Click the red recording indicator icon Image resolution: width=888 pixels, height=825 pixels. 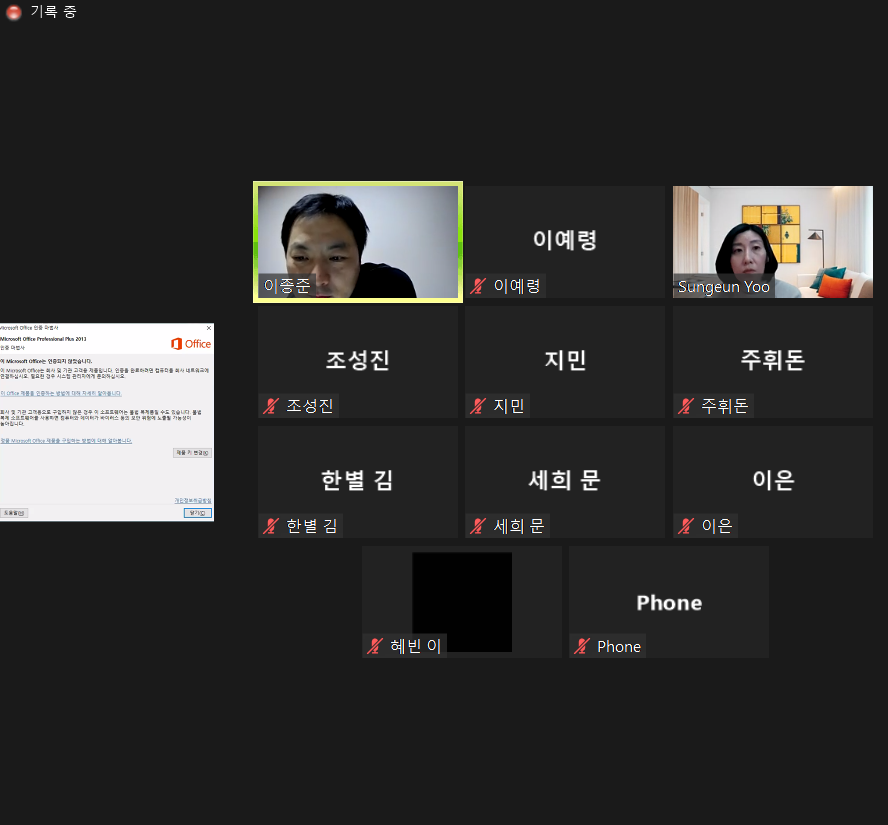tap(13, 13)
